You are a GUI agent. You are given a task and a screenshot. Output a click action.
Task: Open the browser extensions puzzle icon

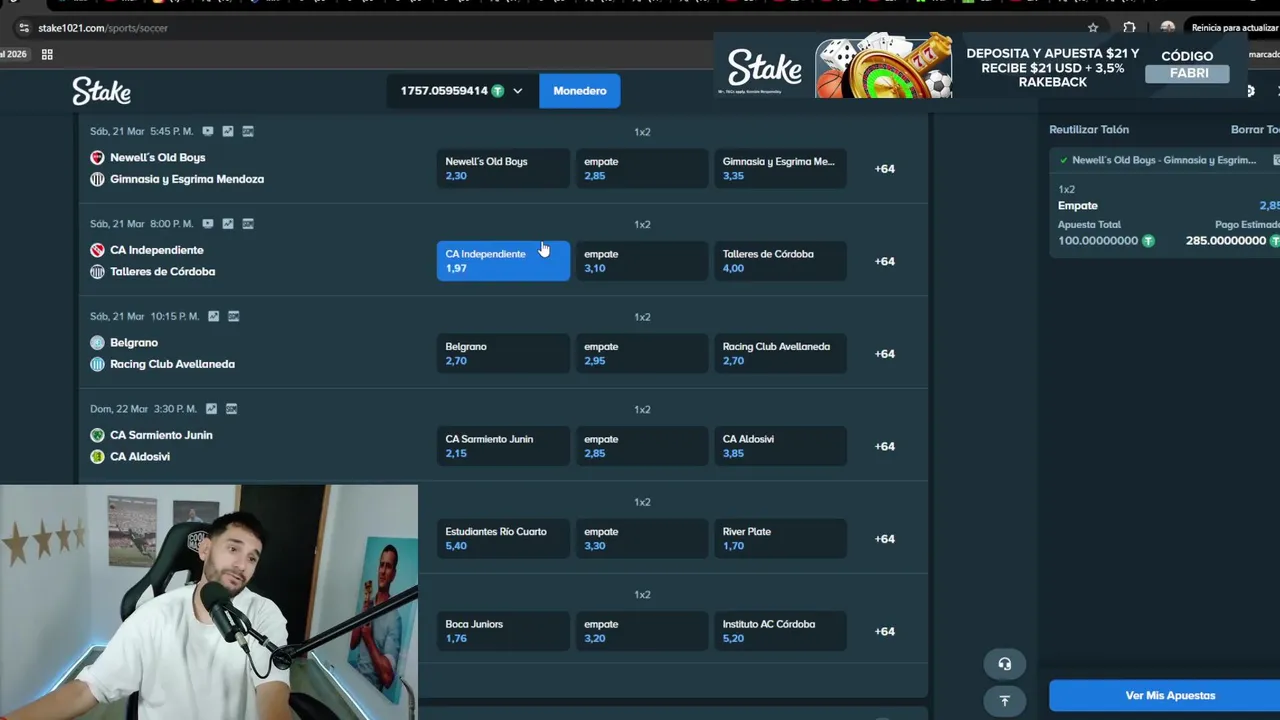(x=1129, y=28)
